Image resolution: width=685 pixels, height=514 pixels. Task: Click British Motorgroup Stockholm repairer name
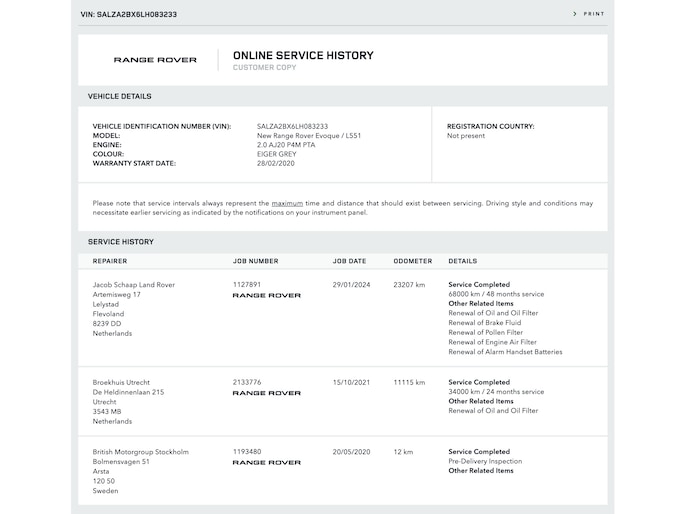pos(140,452)
